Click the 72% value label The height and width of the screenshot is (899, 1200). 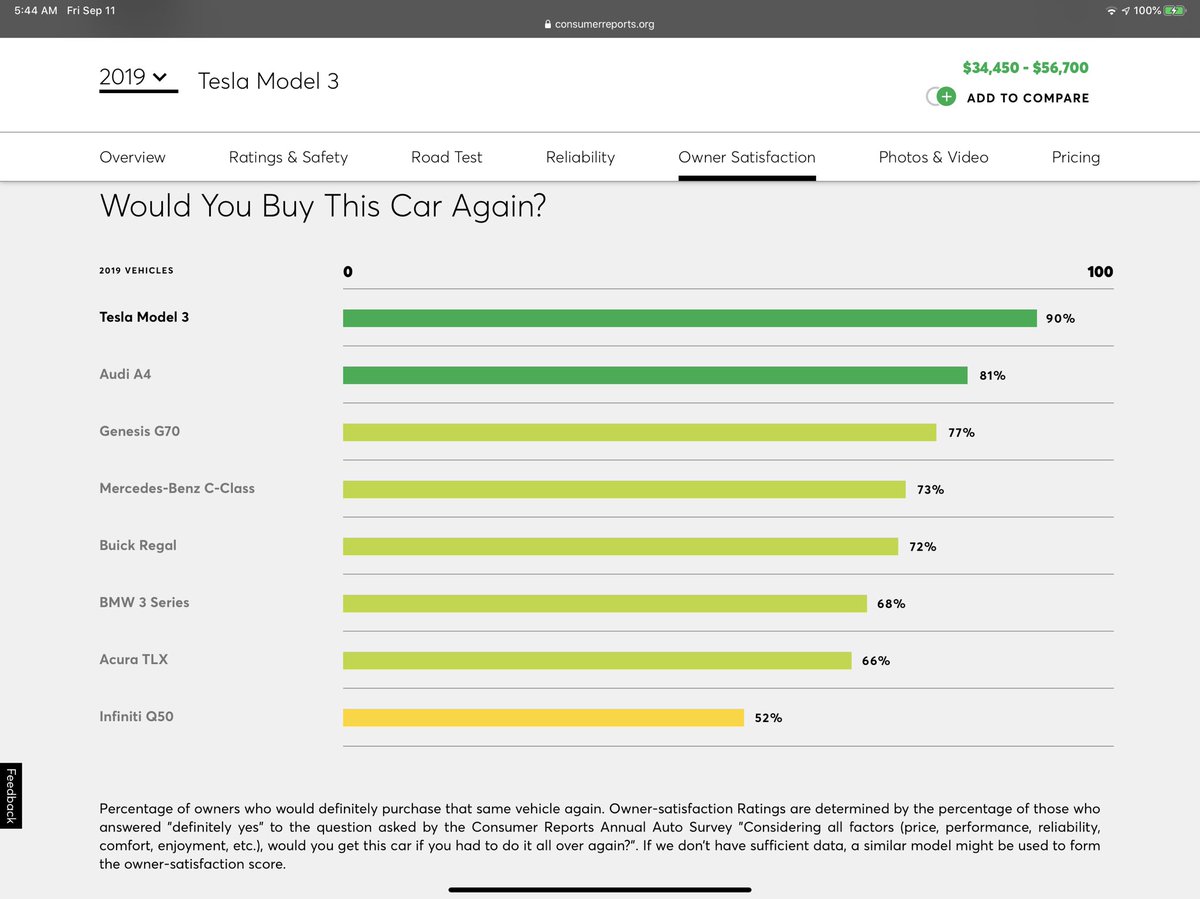[923, 546]
